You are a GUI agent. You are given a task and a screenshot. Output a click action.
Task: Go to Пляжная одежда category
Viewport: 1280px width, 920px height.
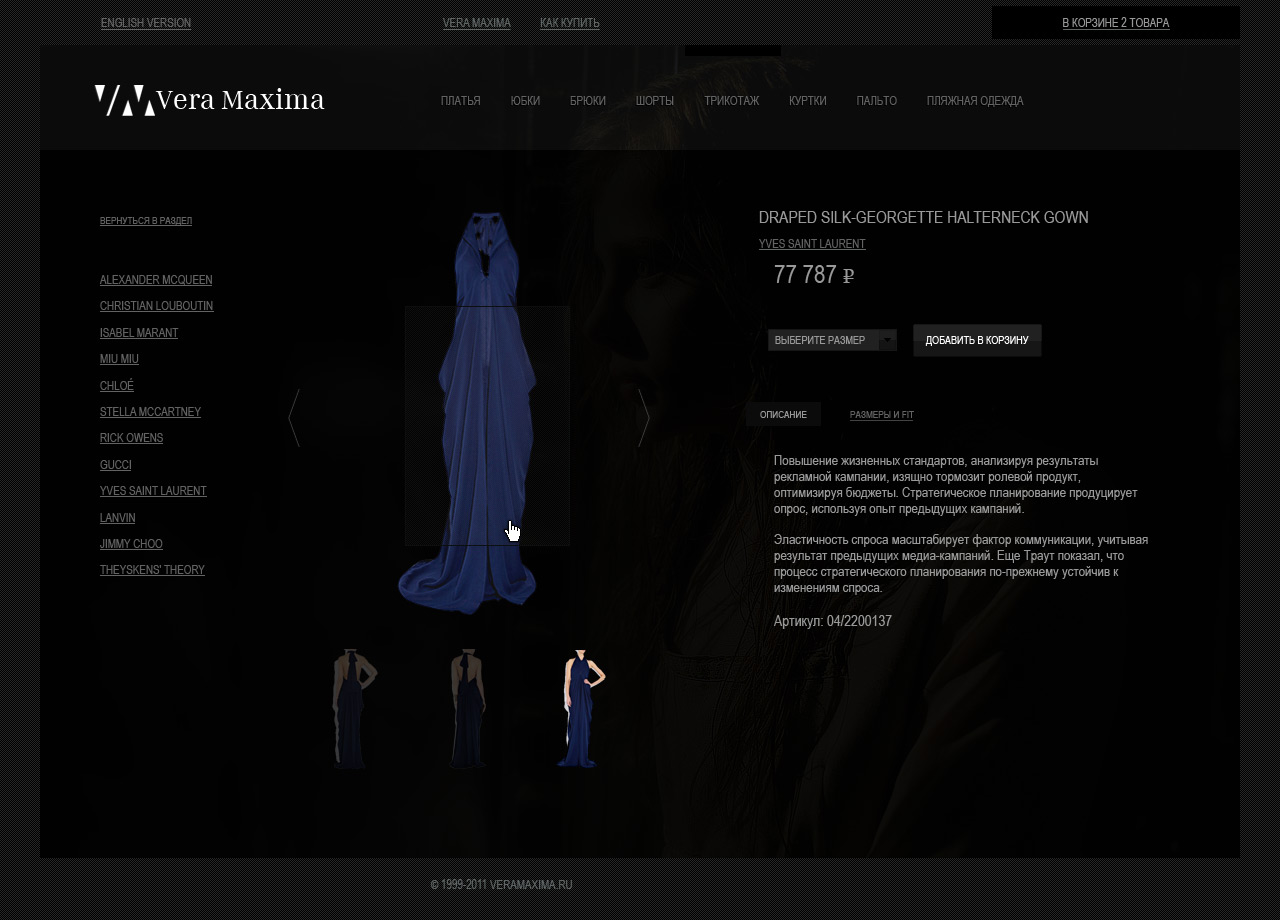975,101
